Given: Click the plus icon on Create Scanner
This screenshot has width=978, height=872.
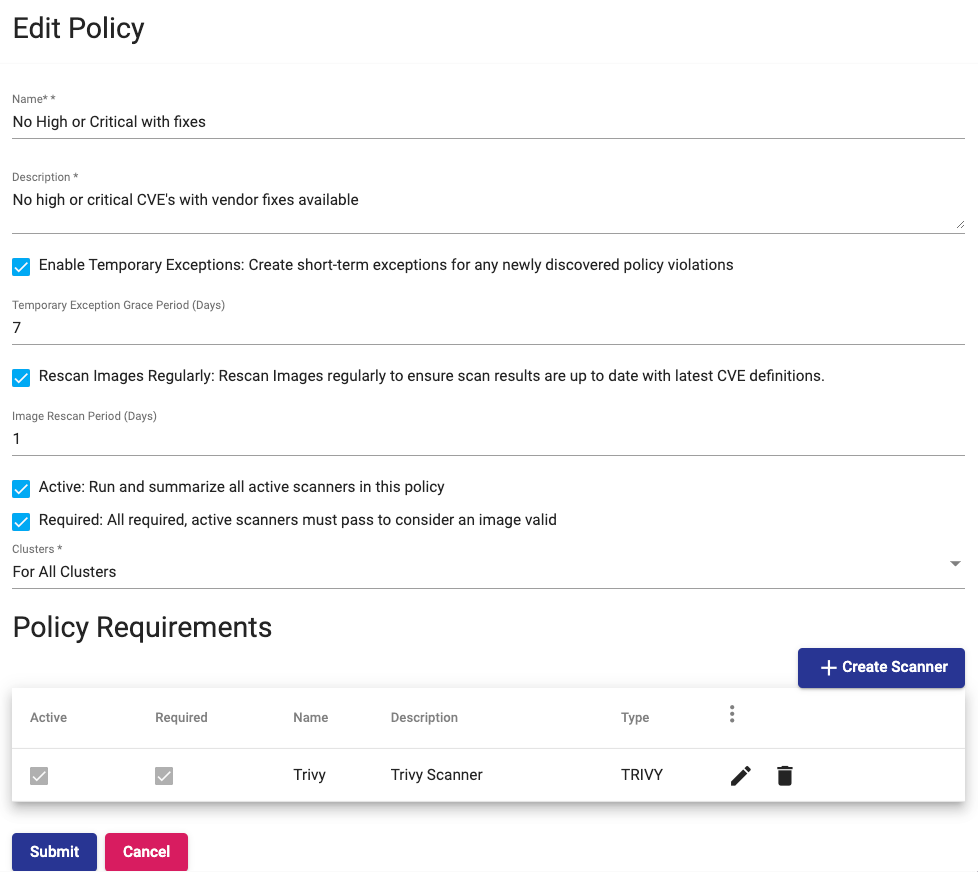Looking at the screenshot, I should coord(828,668).
